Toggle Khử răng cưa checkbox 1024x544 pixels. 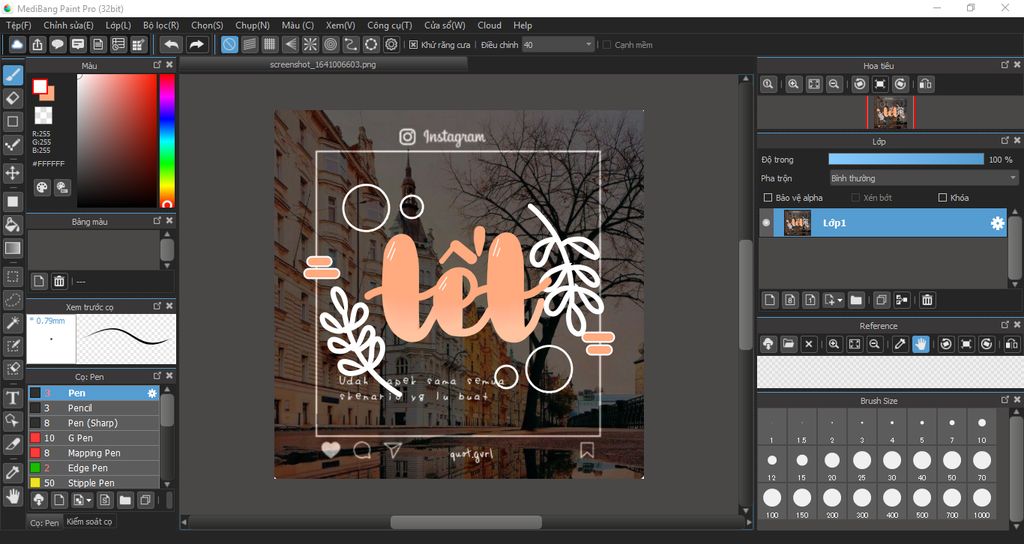tap(413, 44)
